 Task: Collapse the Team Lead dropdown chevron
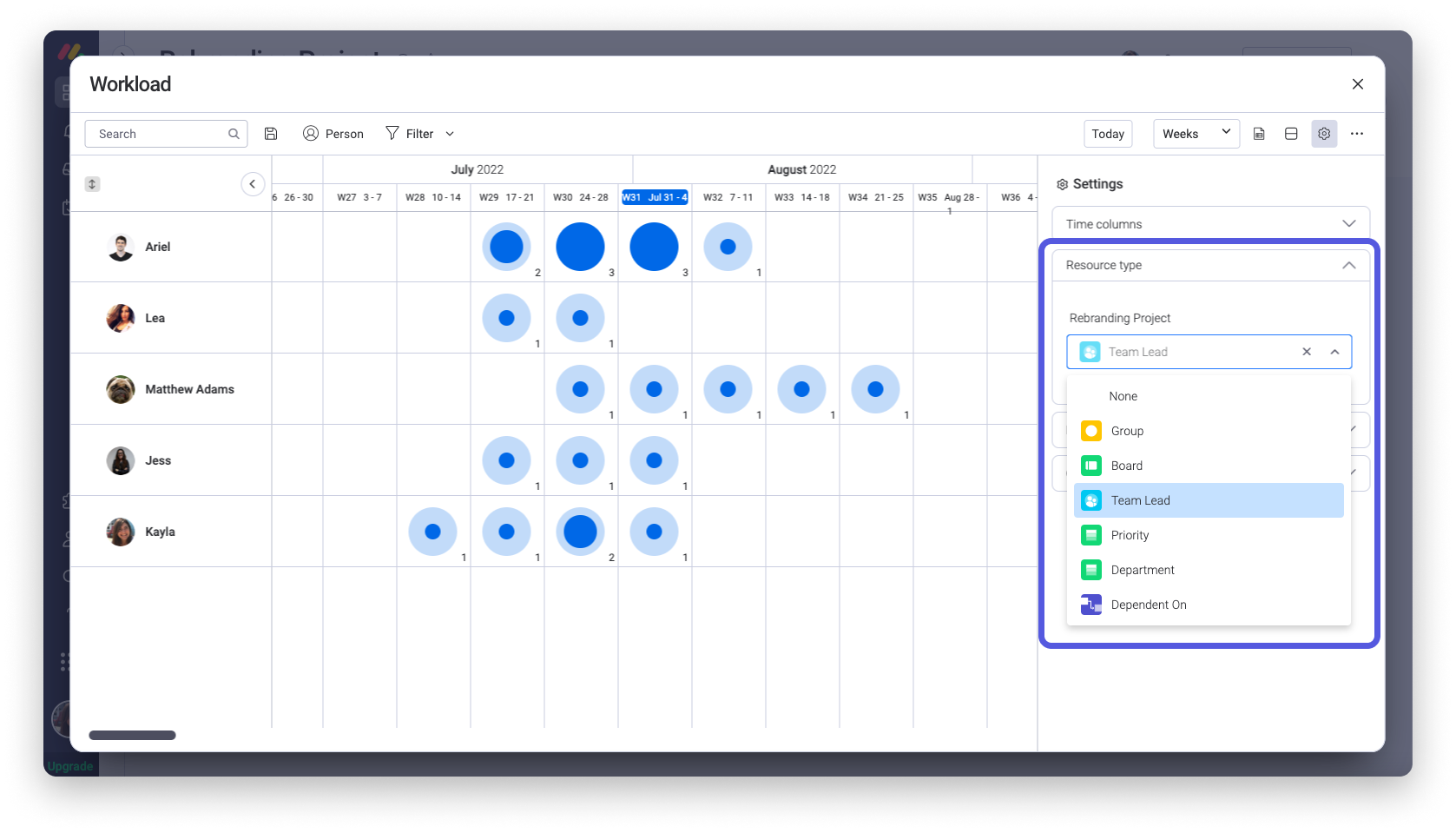tap(1334, 352)
